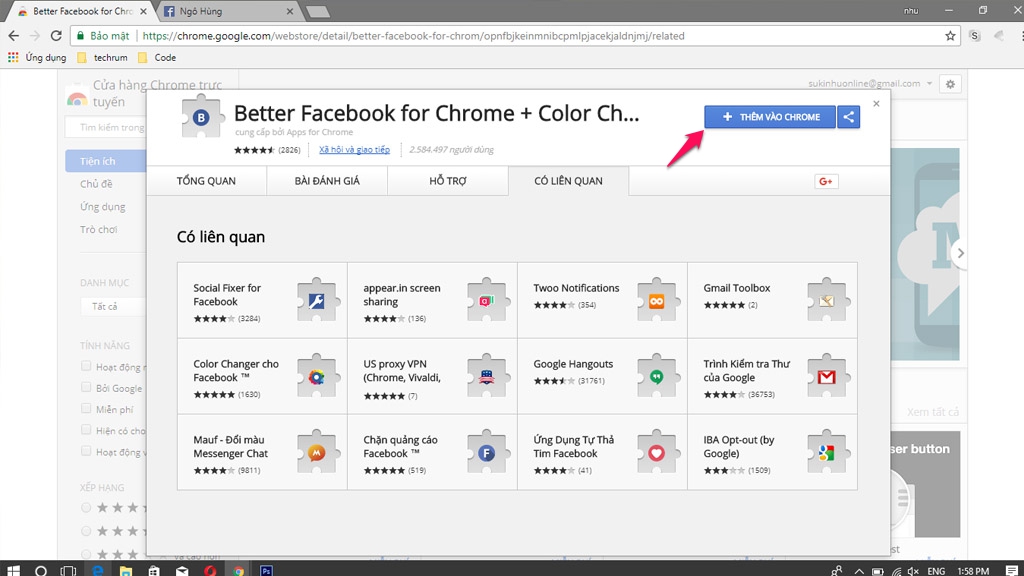The height and width of the screenshot is (576, 1024).
Task: Open the Social Fixer for Facebook title
Action: 227,295
